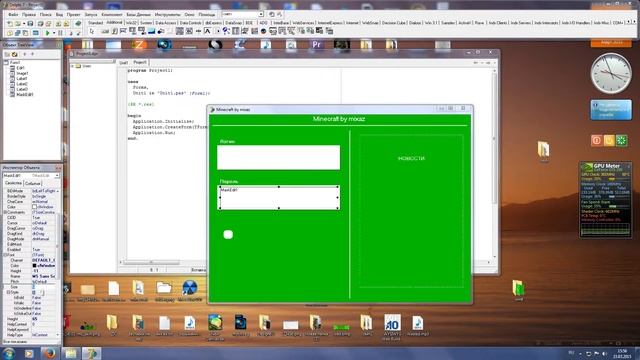Select Image1 in Object TreeView

click(22, 73)
